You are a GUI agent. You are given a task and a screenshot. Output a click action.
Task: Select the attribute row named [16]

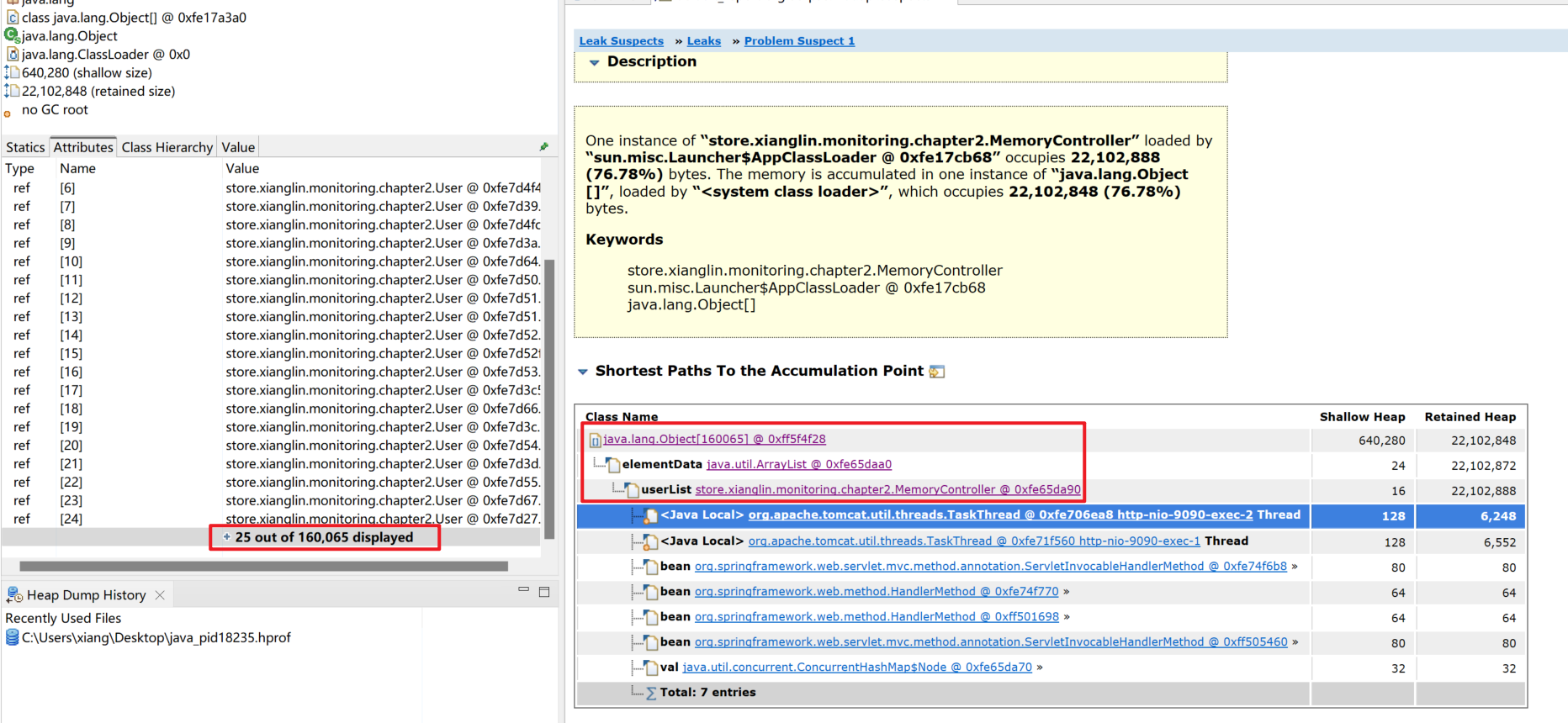[x=272, y=372]
